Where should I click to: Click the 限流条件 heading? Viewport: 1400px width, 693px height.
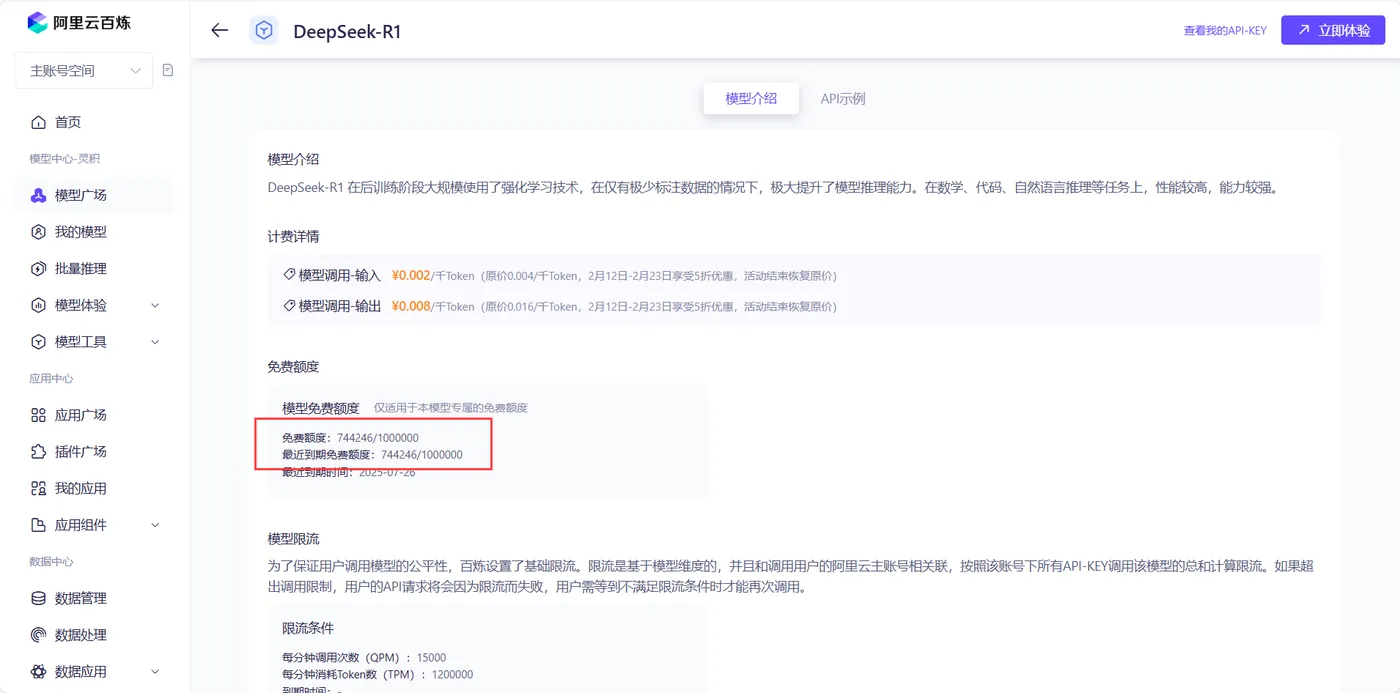[x=308, y=628]
